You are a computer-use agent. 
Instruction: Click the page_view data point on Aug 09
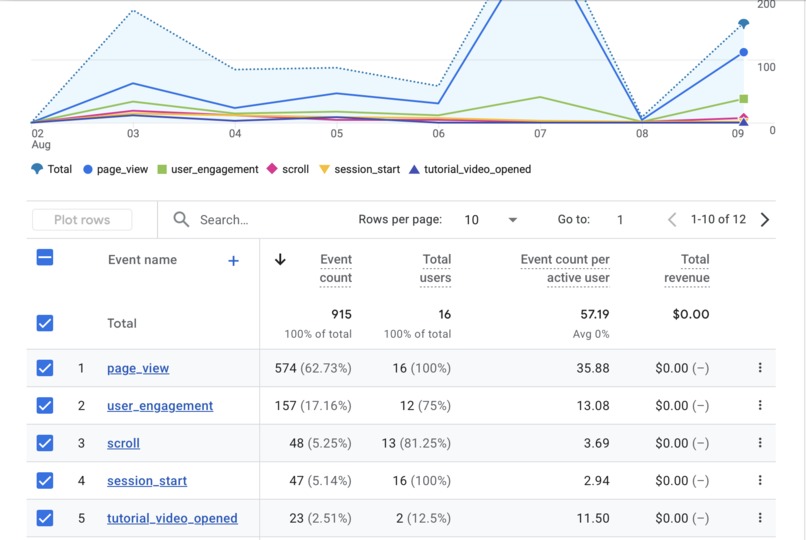743,52
